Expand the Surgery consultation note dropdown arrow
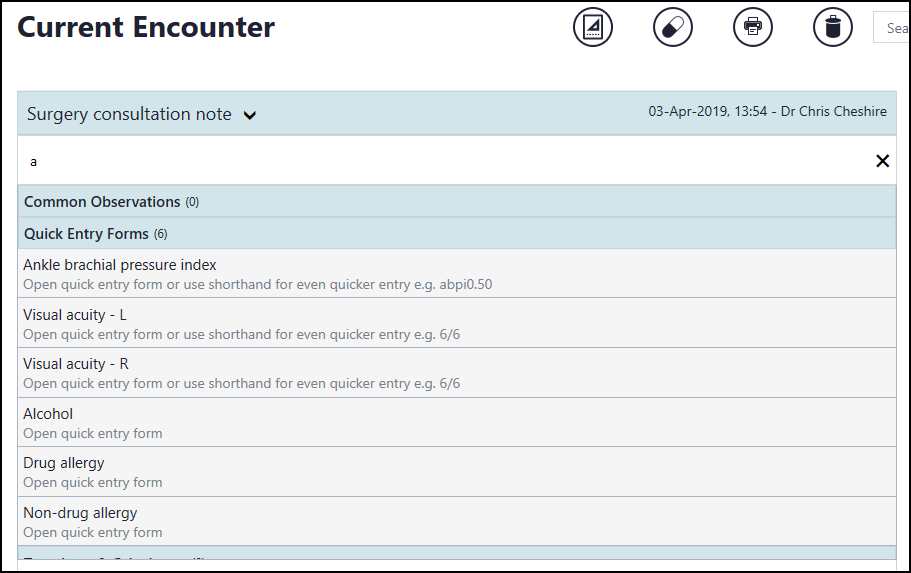 point(250,115)
